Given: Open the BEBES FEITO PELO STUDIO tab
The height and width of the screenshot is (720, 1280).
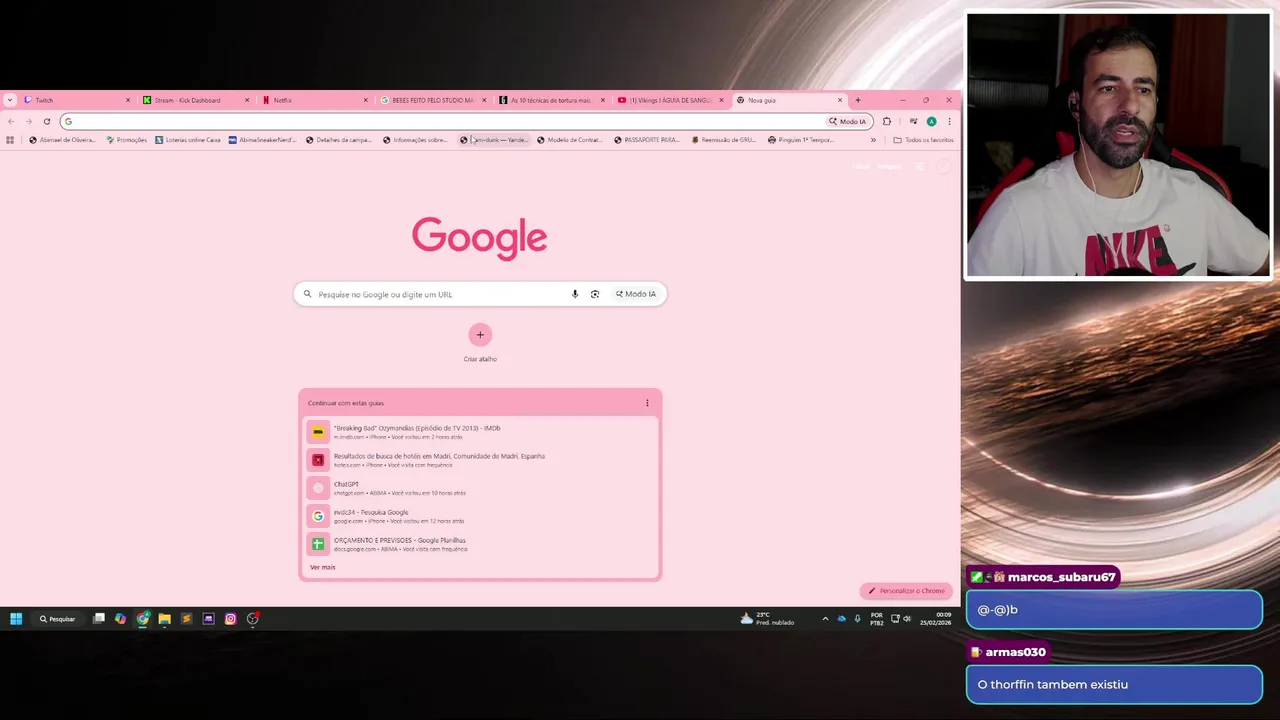Looking at the screenshot, I should [432, 100].
